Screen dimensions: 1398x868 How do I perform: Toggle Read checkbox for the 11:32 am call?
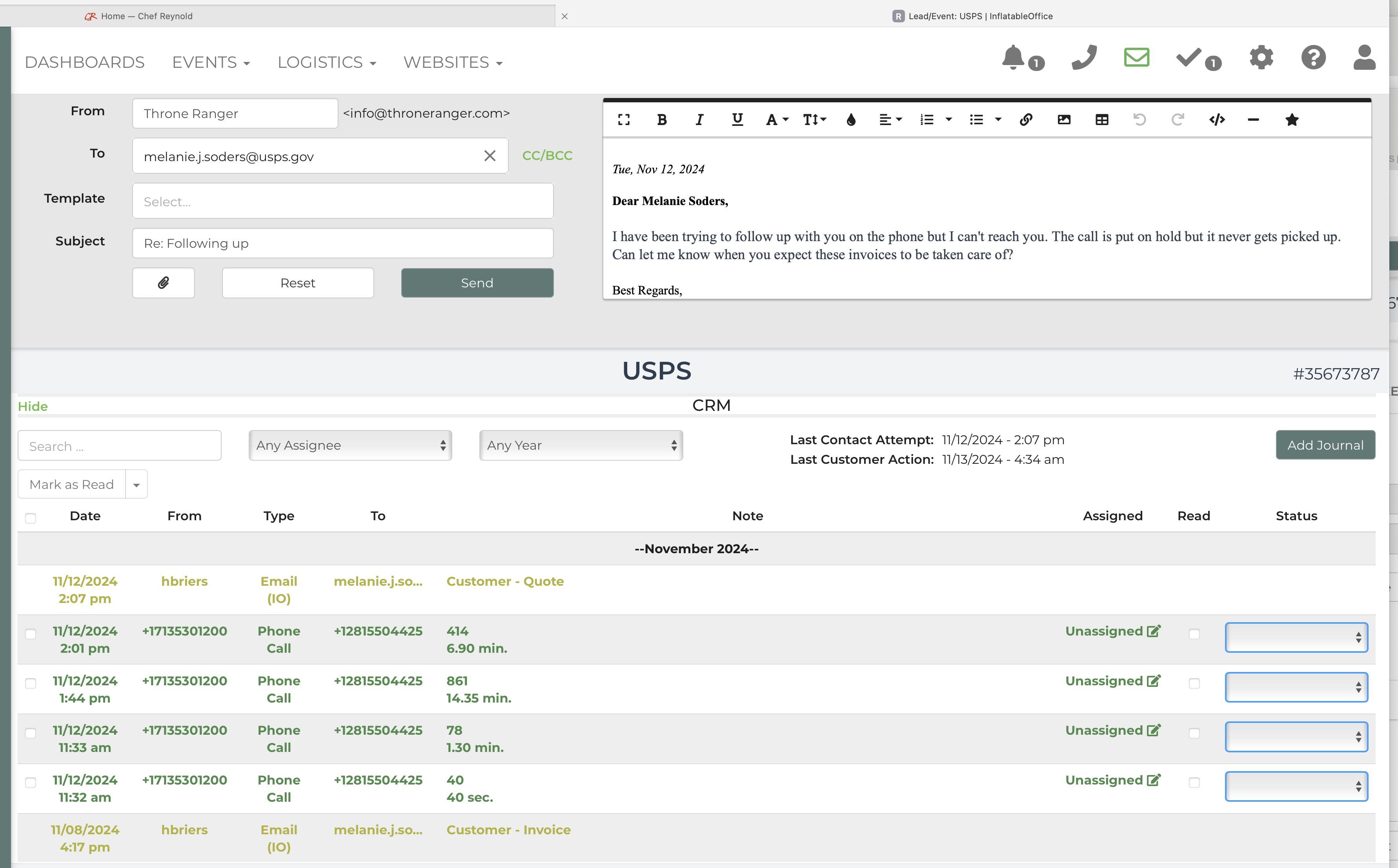click(1194, 783)
